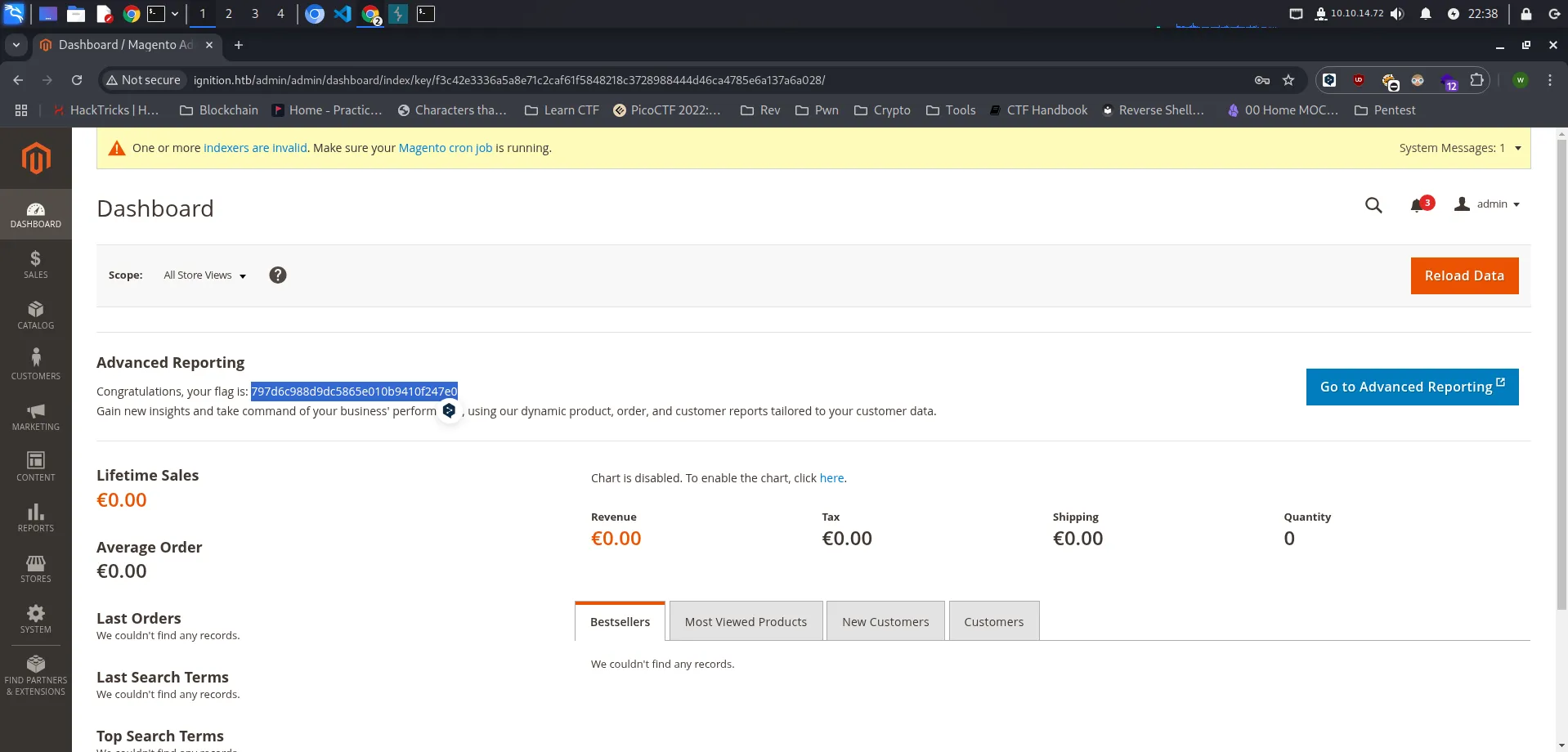1568x752 pixels.
Task: Open the Reports sidebar icon
Action: (x=35, y=517)
